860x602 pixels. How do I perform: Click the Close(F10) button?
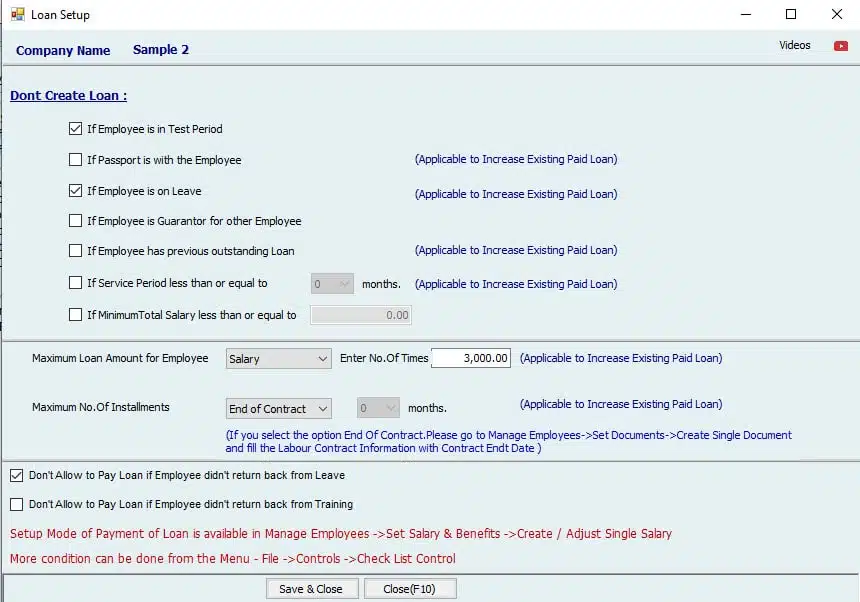coord(410,589)
